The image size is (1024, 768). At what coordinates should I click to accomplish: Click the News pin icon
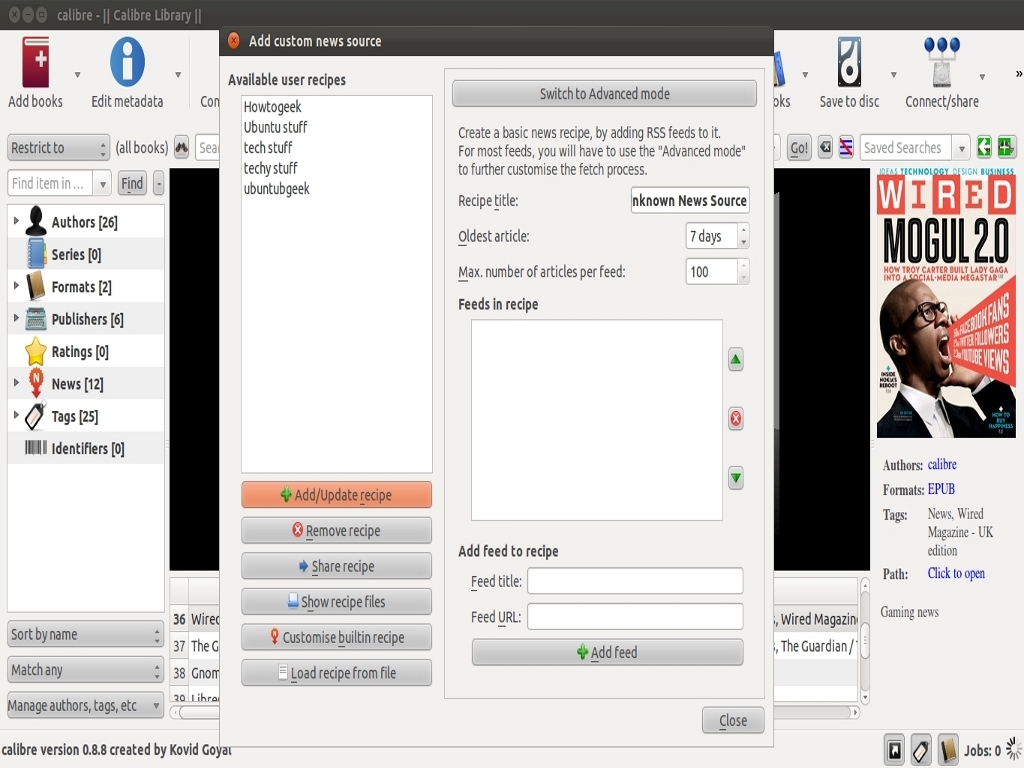coord(36,383)
